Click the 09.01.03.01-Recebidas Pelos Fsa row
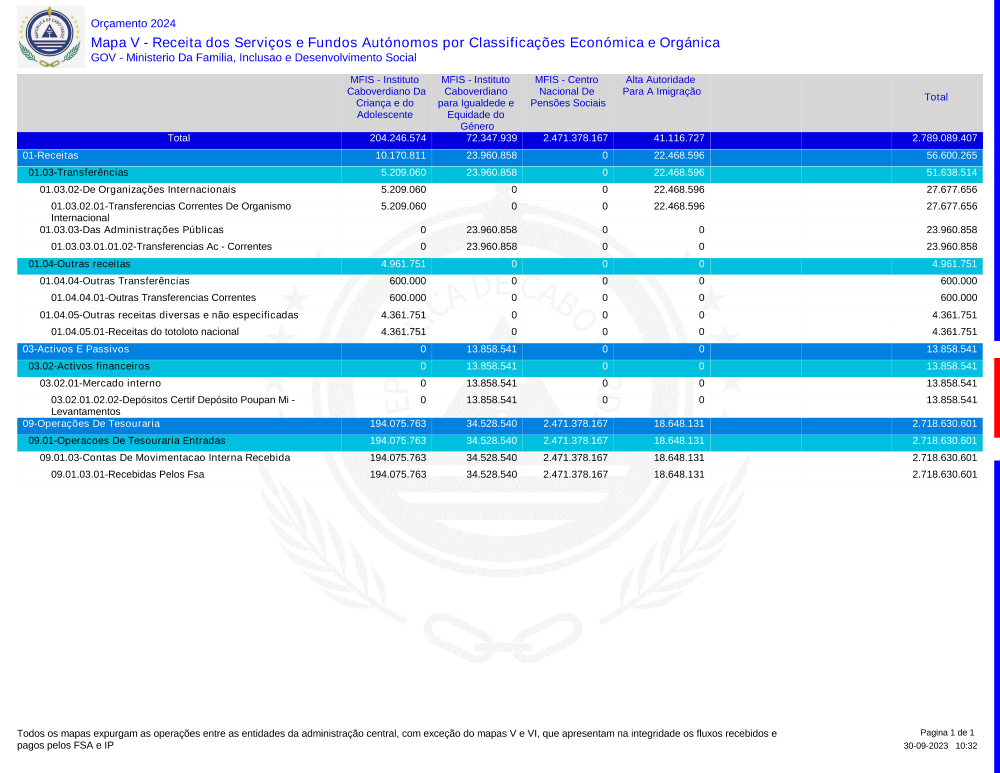This screenshot has width=1000, height=773. pos(127,474)
